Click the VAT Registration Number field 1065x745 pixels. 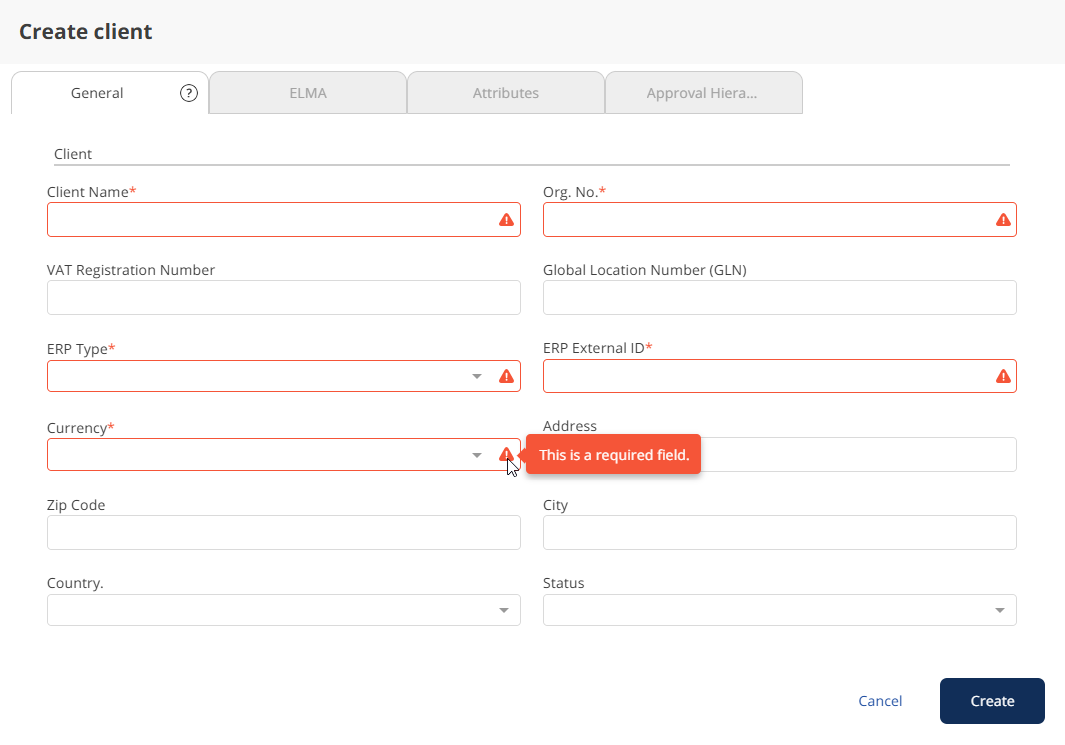point(284,297)
